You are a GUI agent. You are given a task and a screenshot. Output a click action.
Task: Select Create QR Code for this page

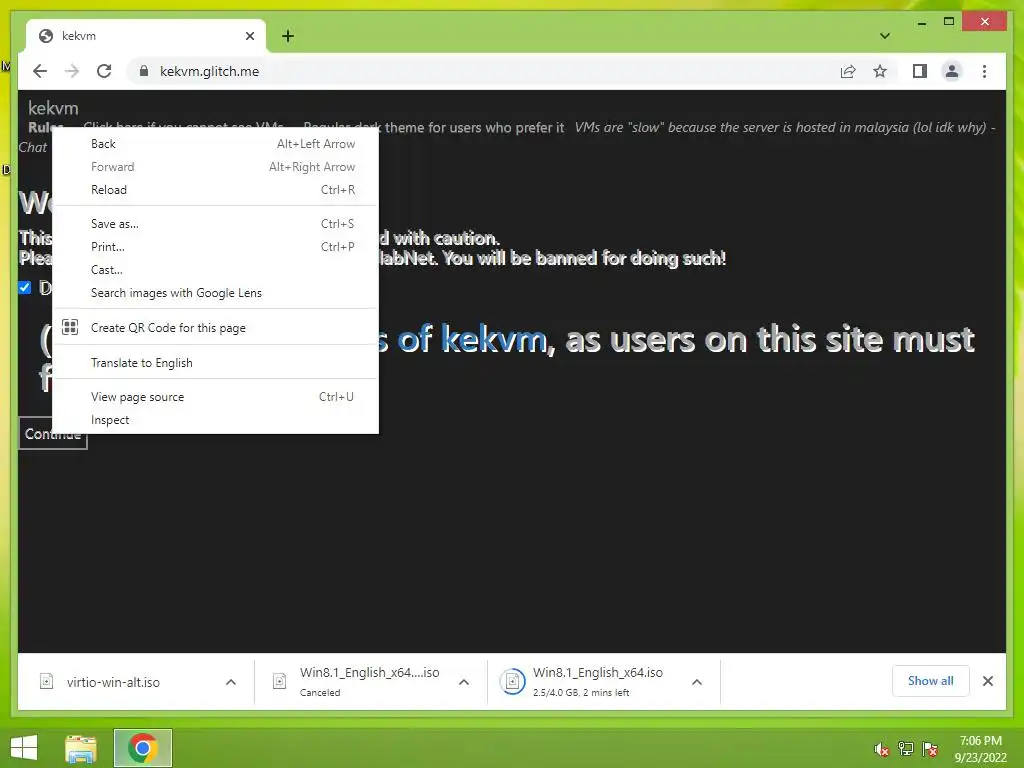pos(216,328)
